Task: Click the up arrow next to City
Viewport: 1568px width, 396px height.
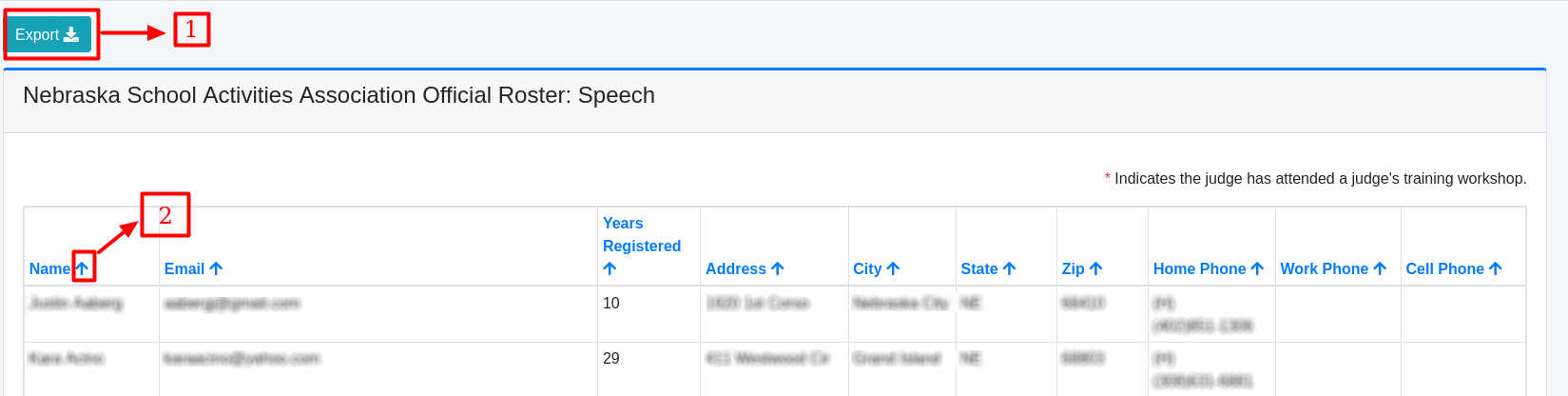Action: [893, 268]
